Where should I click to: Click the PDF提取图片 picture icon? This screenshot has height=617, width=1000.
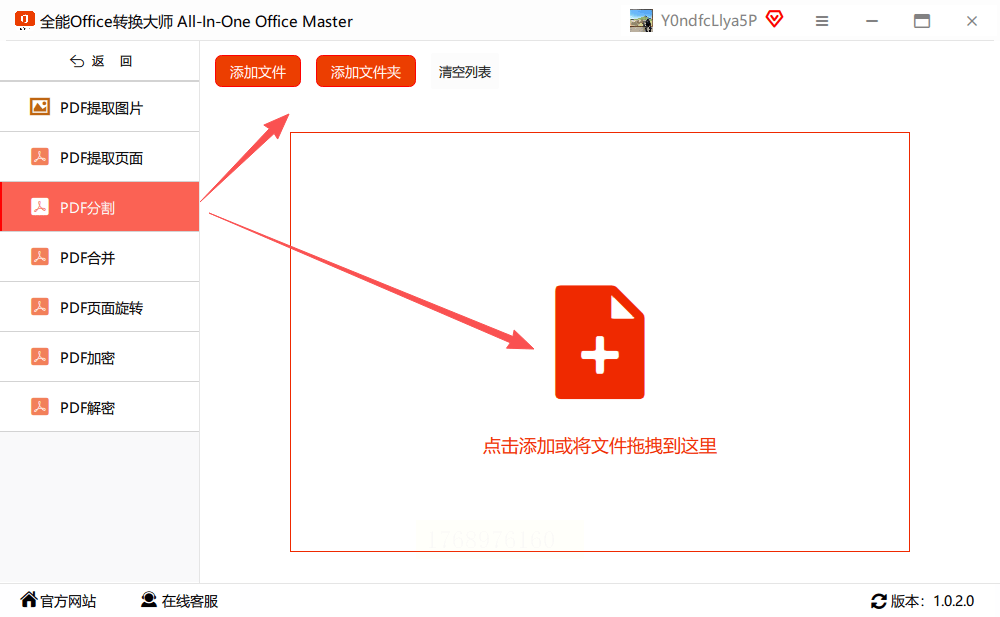pos(40,107)
